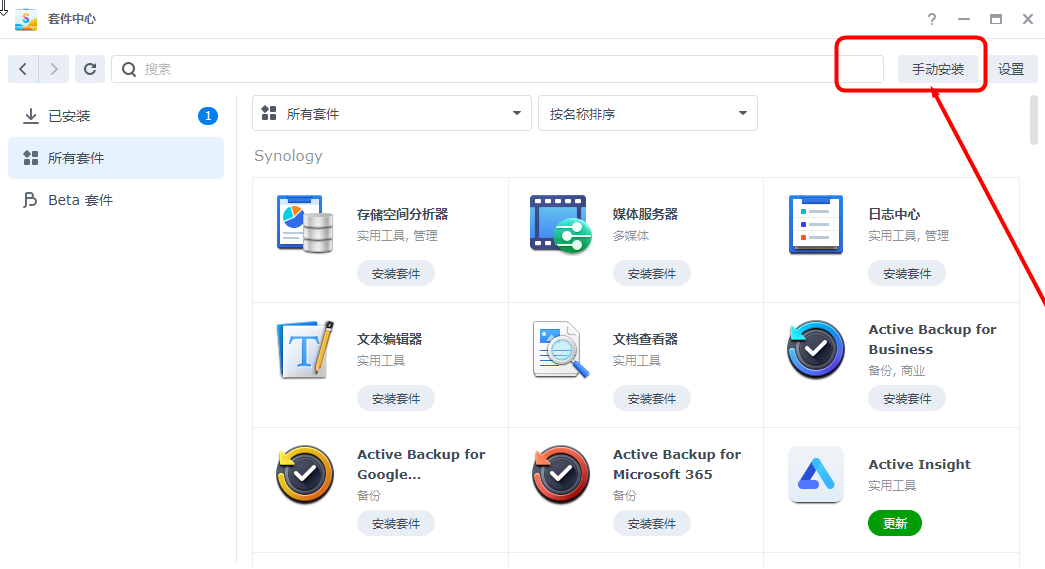This screenshot has height=569, width=1045.
Task: Click the installed badge showing 1
Action: click(208, 116)
